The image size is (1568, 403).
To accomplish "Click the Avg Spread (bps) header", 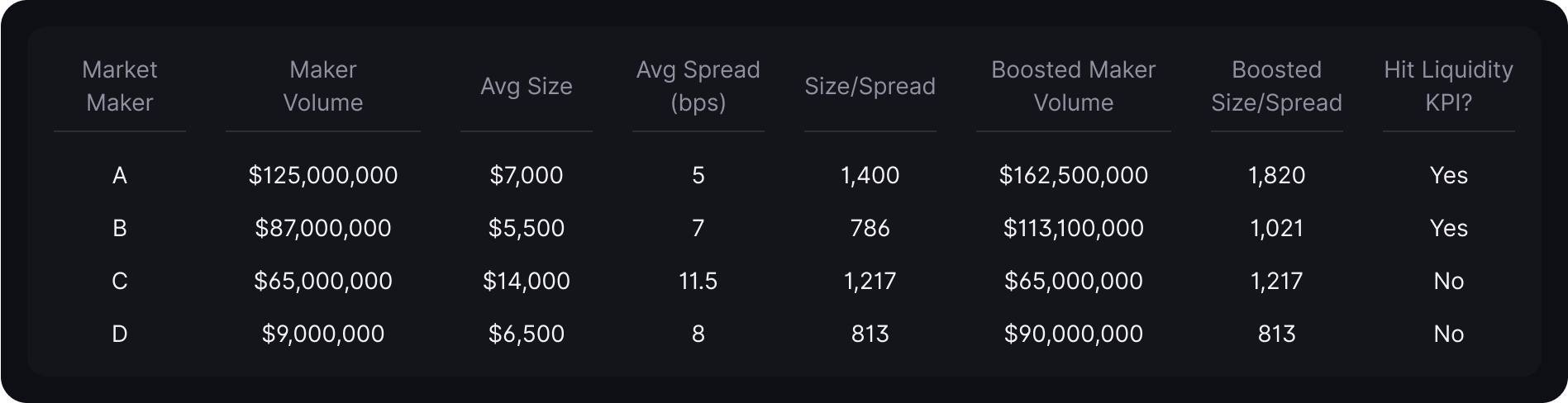I will (698, 86).
